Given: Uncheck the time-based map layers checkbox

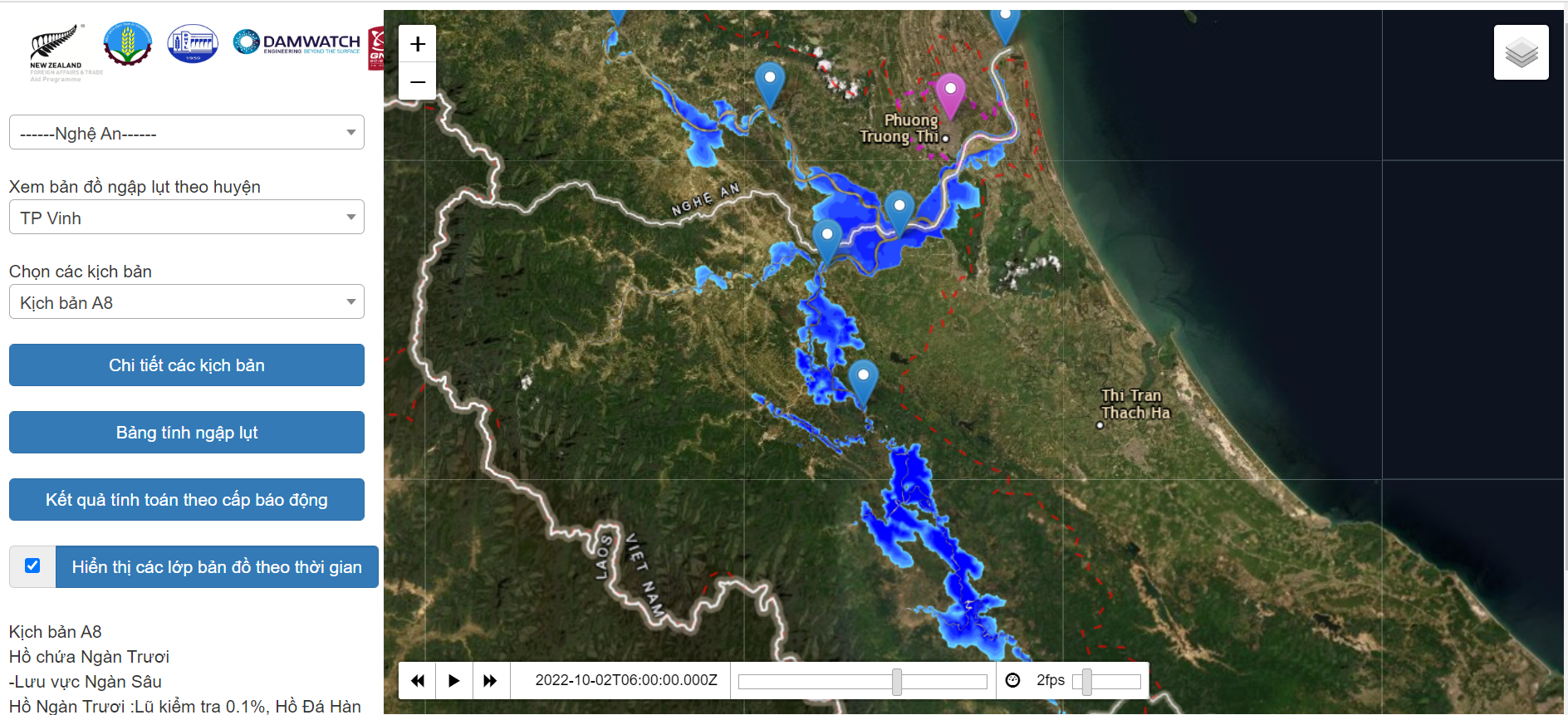Looking at the screenshot, I should click(32, 566).
